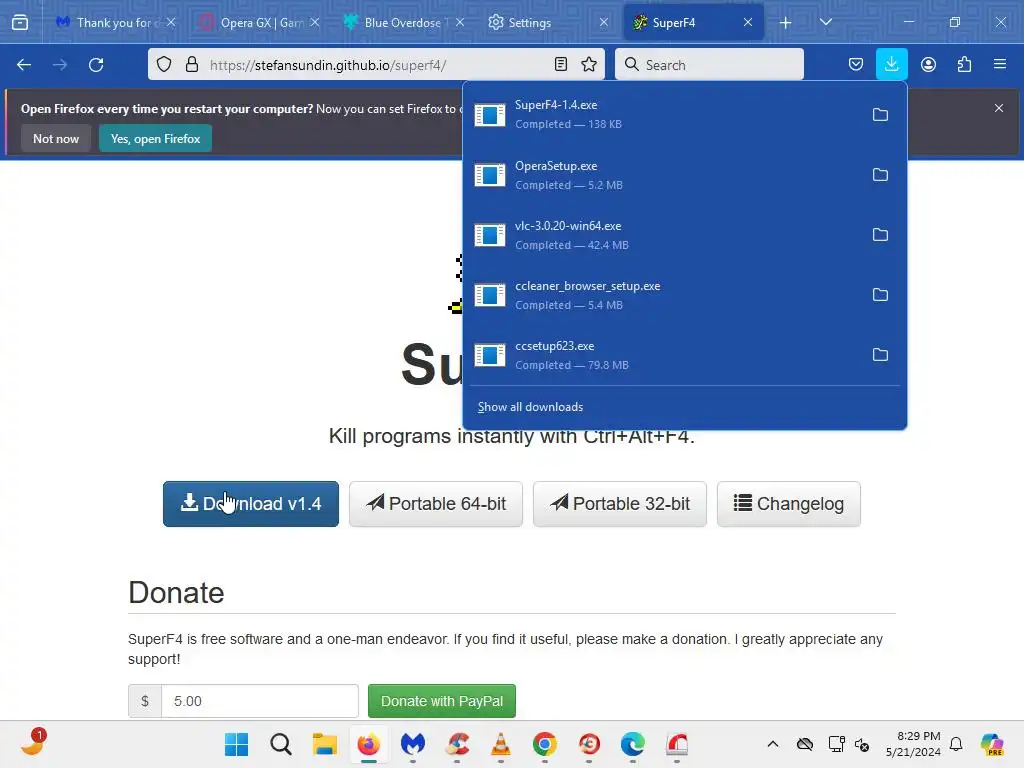Screen dimensions: 1024x768
Task: Open Microsoft Edge from taskbar
Action: pyautogui.click(x=633, y=744)
